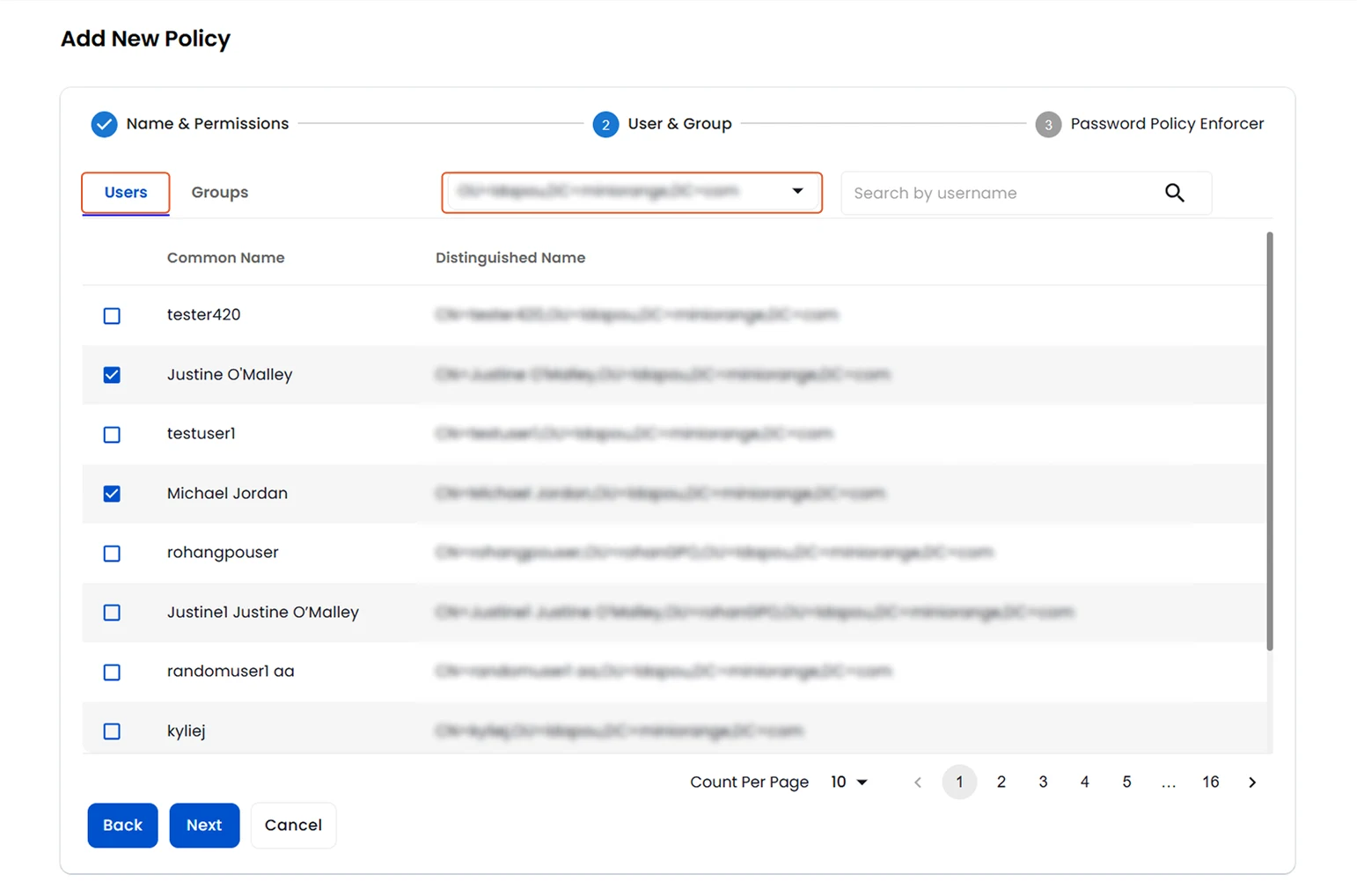Go to next page using right chevron

1251,782
